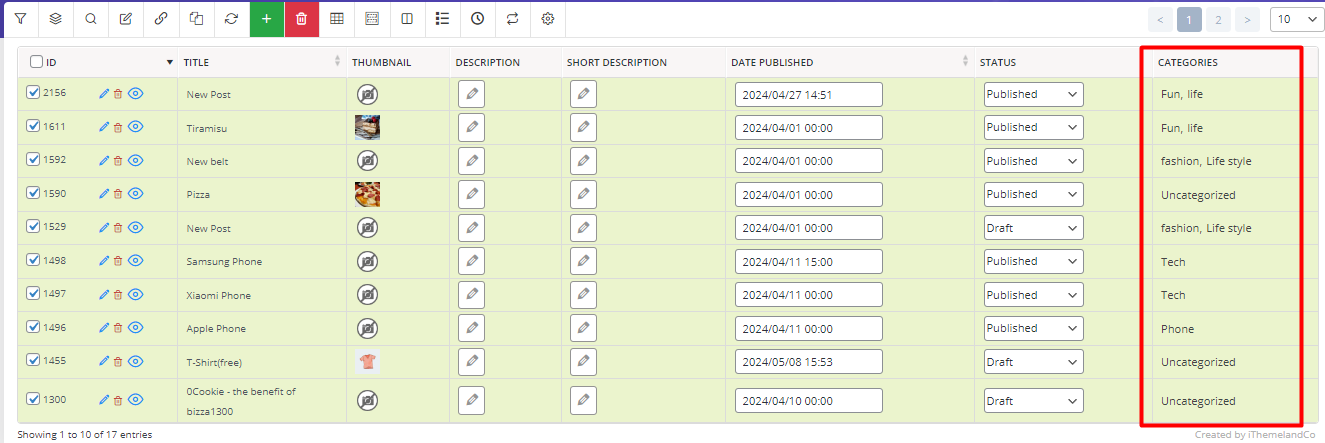This screenshot has width=1325, height=443.
Task: Open status dropdown for New belt post
Action: coord(1033,161)
